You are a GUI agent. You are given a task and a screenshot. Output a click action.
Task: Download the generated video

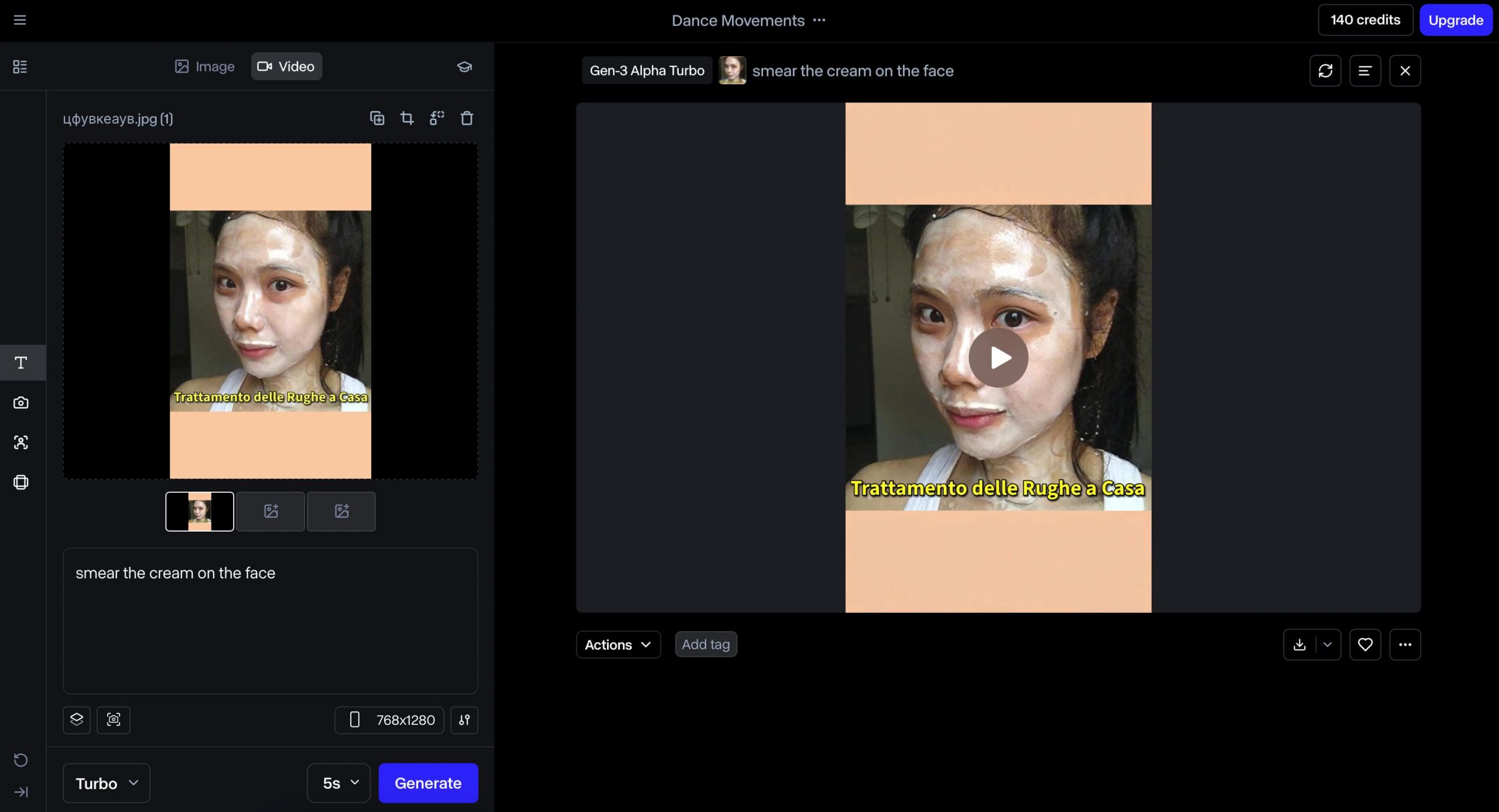coord(1299,645)
